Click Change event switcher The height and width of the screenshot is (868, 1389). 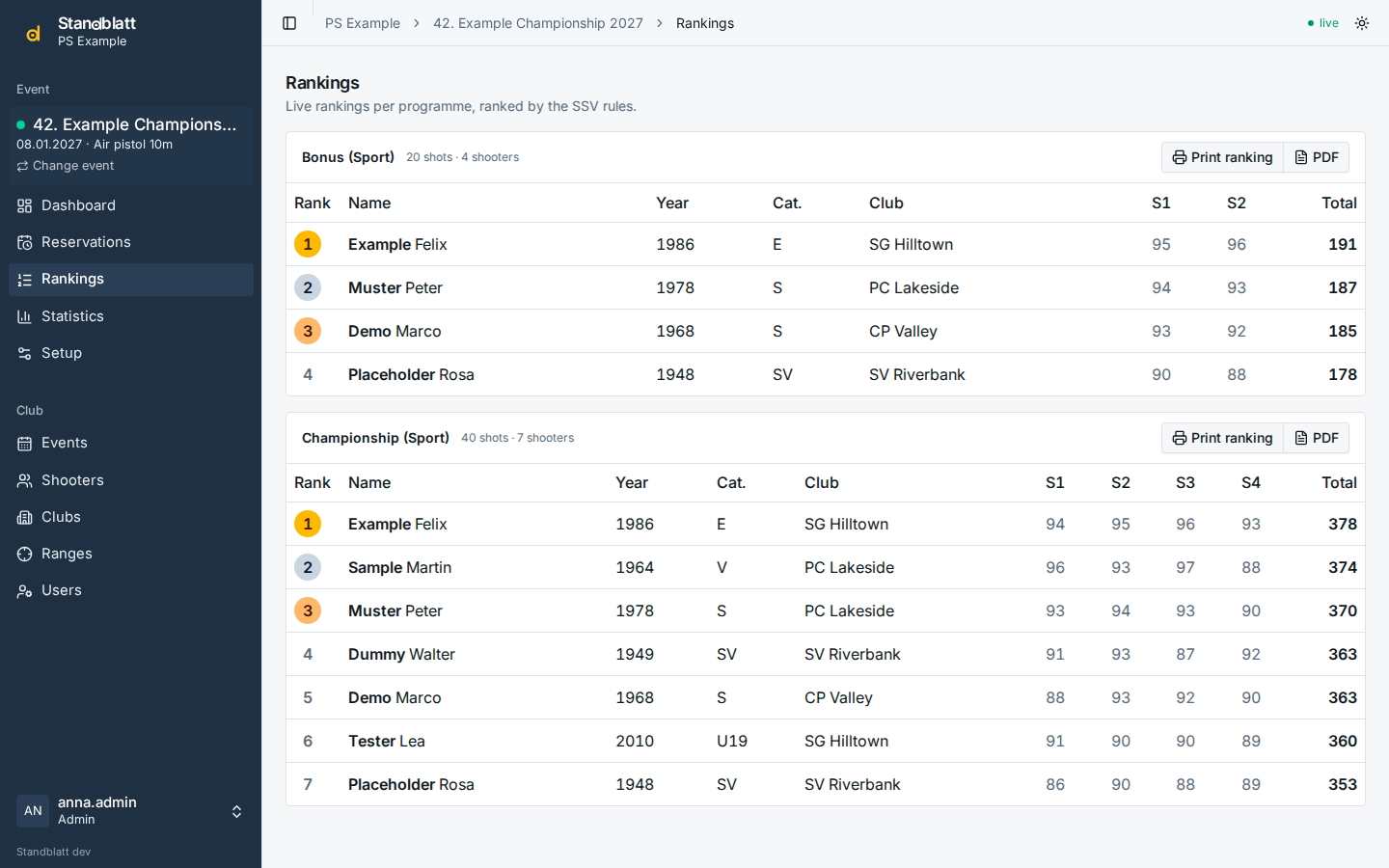point(66,166)
